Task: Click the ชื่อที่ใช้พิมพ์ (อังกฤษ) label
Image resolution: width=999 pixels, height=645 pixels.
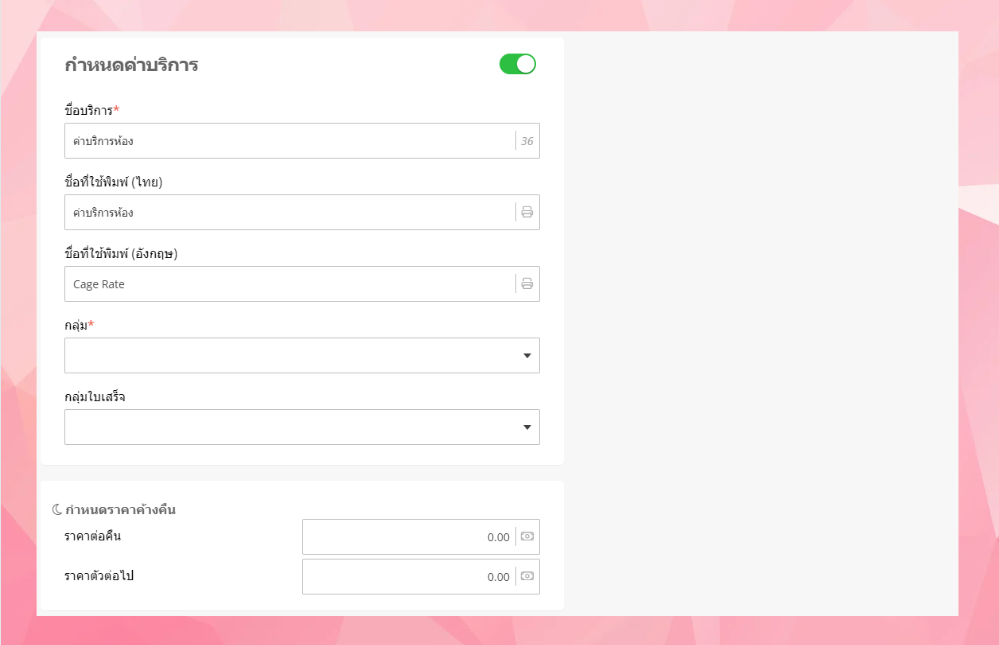Action: click(120, 254)
